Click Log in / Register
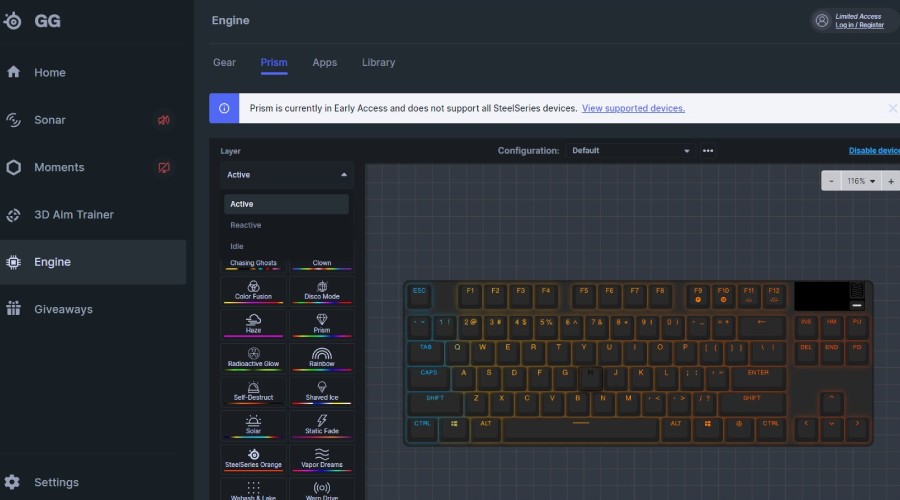 pyautogui.click(x=859, y=25)
